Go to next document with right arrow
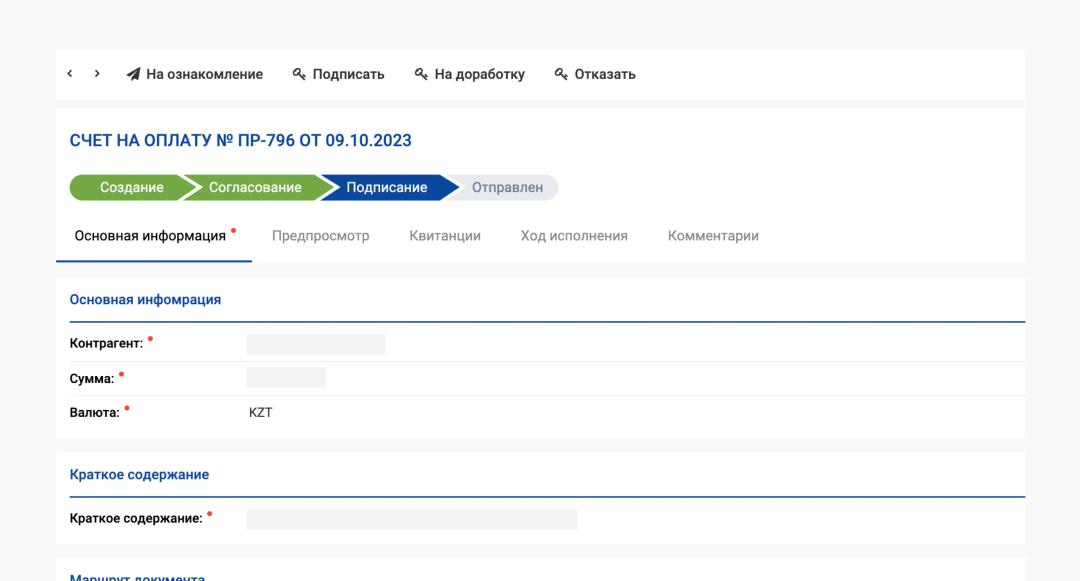 pos(97,74)
